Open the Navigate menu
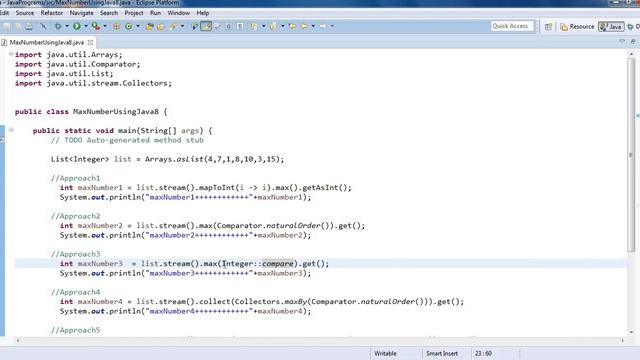Viewport: 640px width, 360px height. coord(82,13)
